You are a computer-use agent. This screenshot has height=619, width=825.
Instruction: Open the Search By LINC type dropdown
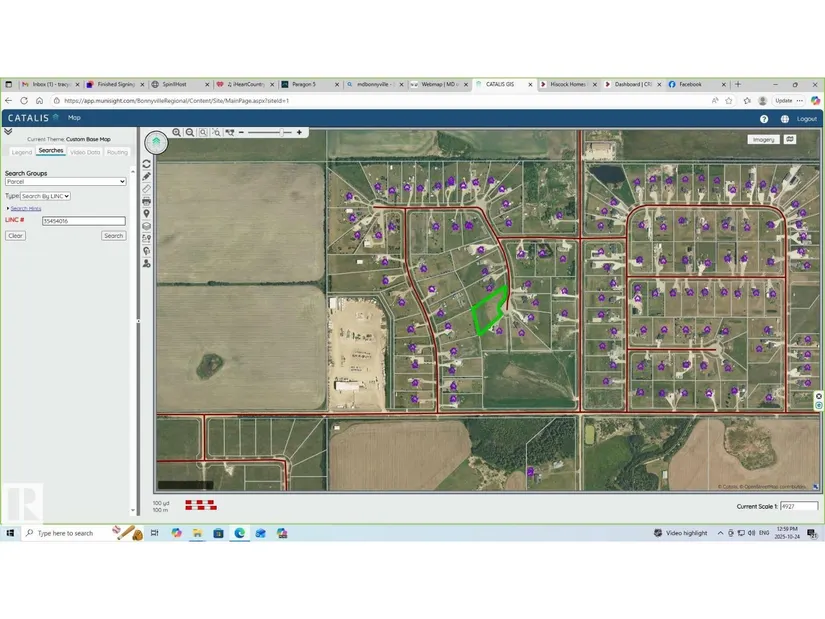click(46, 196)
